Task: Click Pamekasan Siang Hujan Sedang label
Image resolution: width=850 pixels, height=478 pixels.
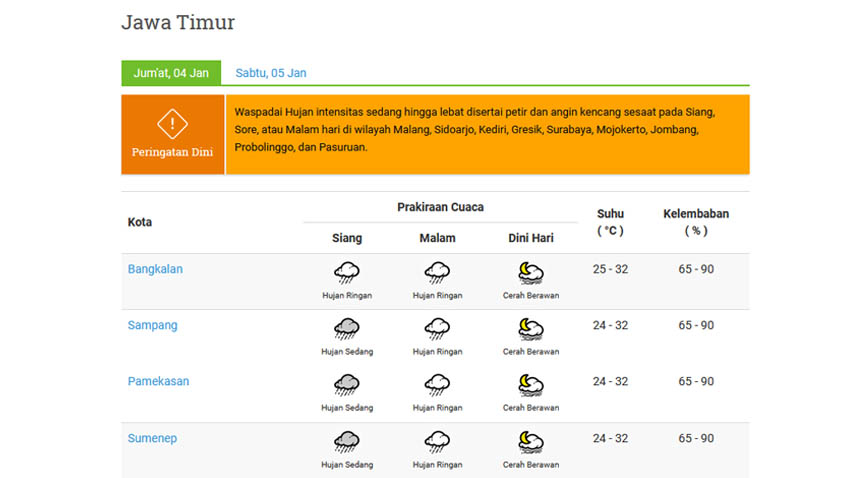Action: 347,408
